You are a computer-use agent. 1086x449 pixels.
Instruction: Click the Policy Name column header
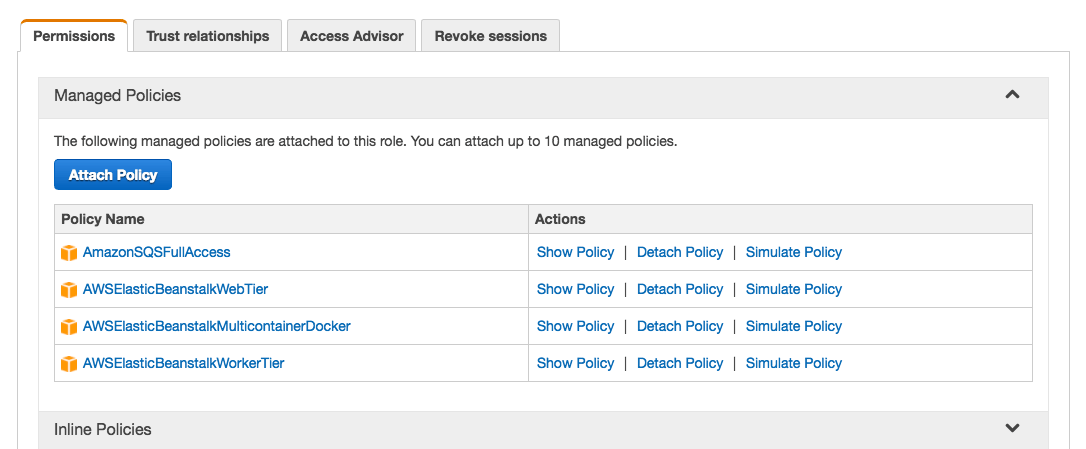(x=103, y=219)
